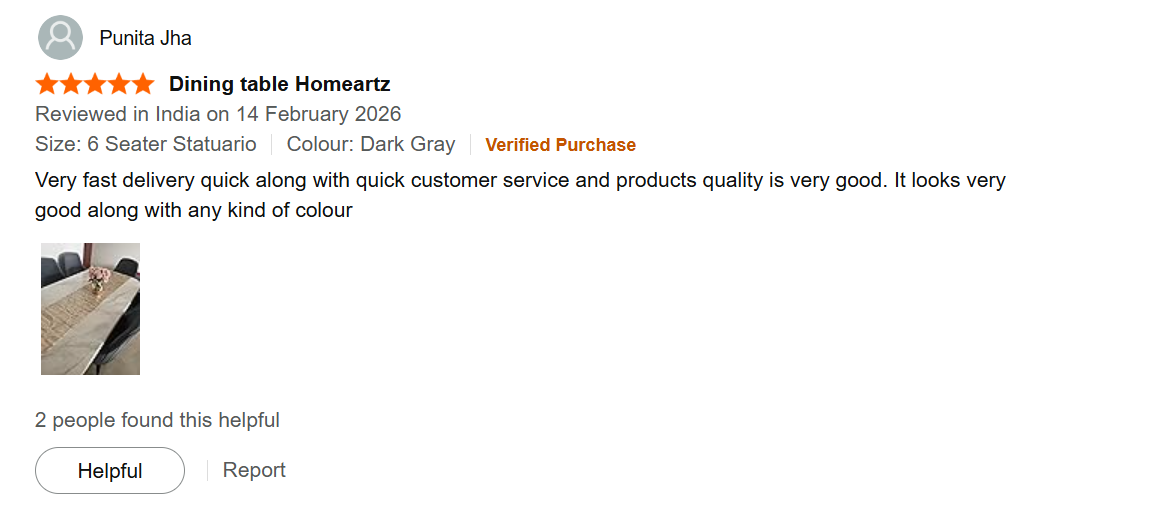Click the fourth orange rating star

pos(119,83)
